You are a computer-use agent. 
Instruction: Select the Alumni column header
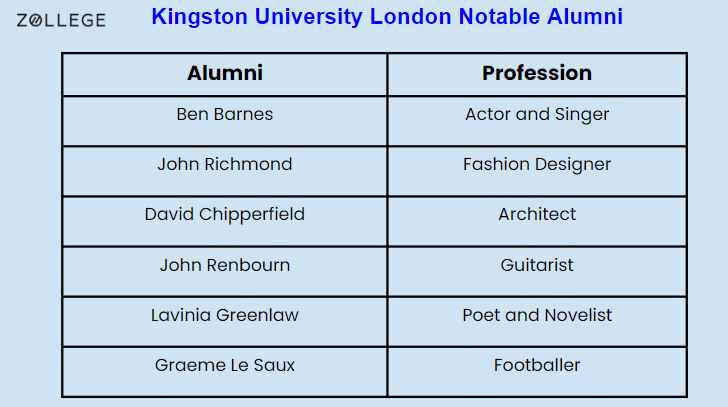pos(225,73)
